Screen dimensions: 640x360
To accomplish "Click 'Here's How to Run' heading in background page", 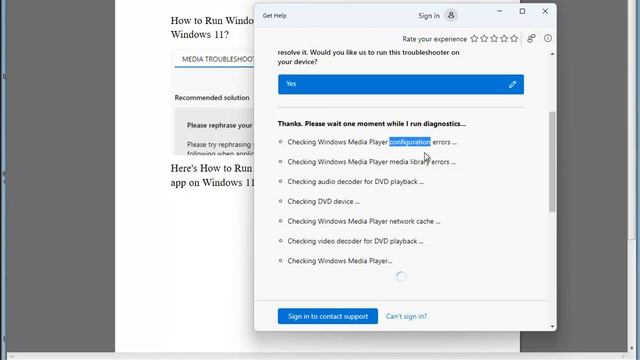I will 211,168.
